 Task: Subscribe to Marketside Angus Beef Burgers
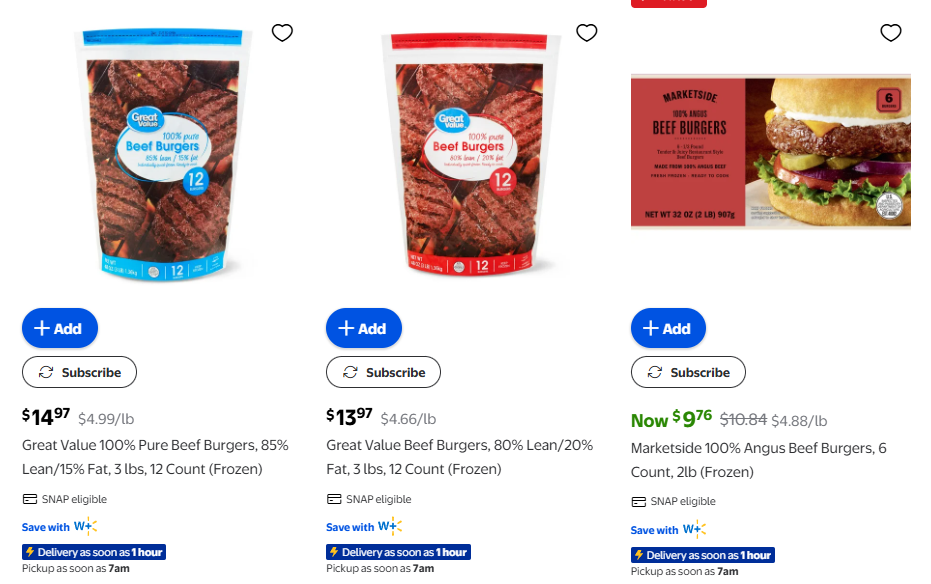688,372
